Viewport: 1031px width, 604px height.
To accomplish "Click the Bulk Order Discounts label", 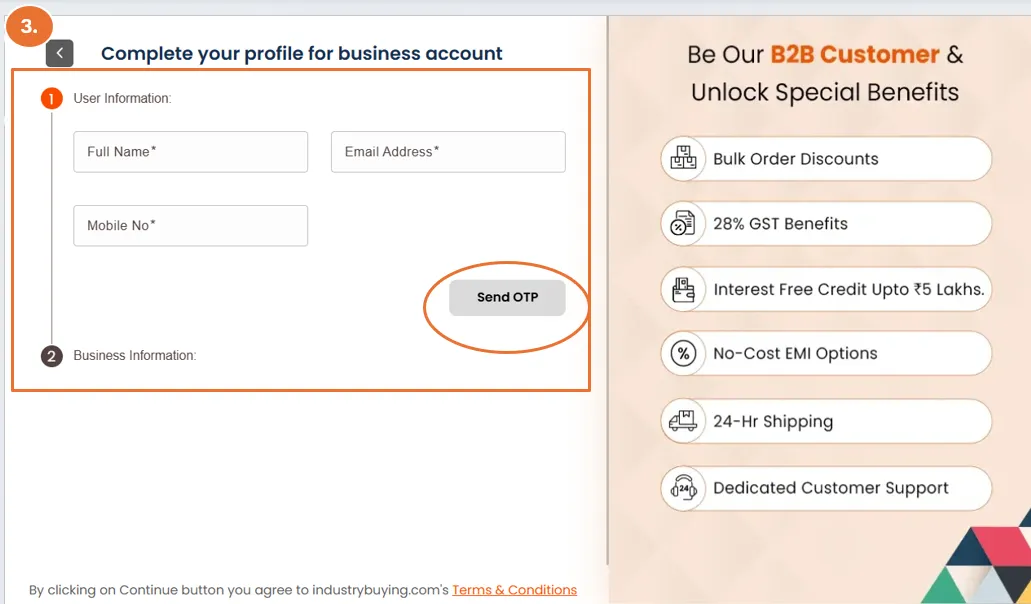I will 795,159.
